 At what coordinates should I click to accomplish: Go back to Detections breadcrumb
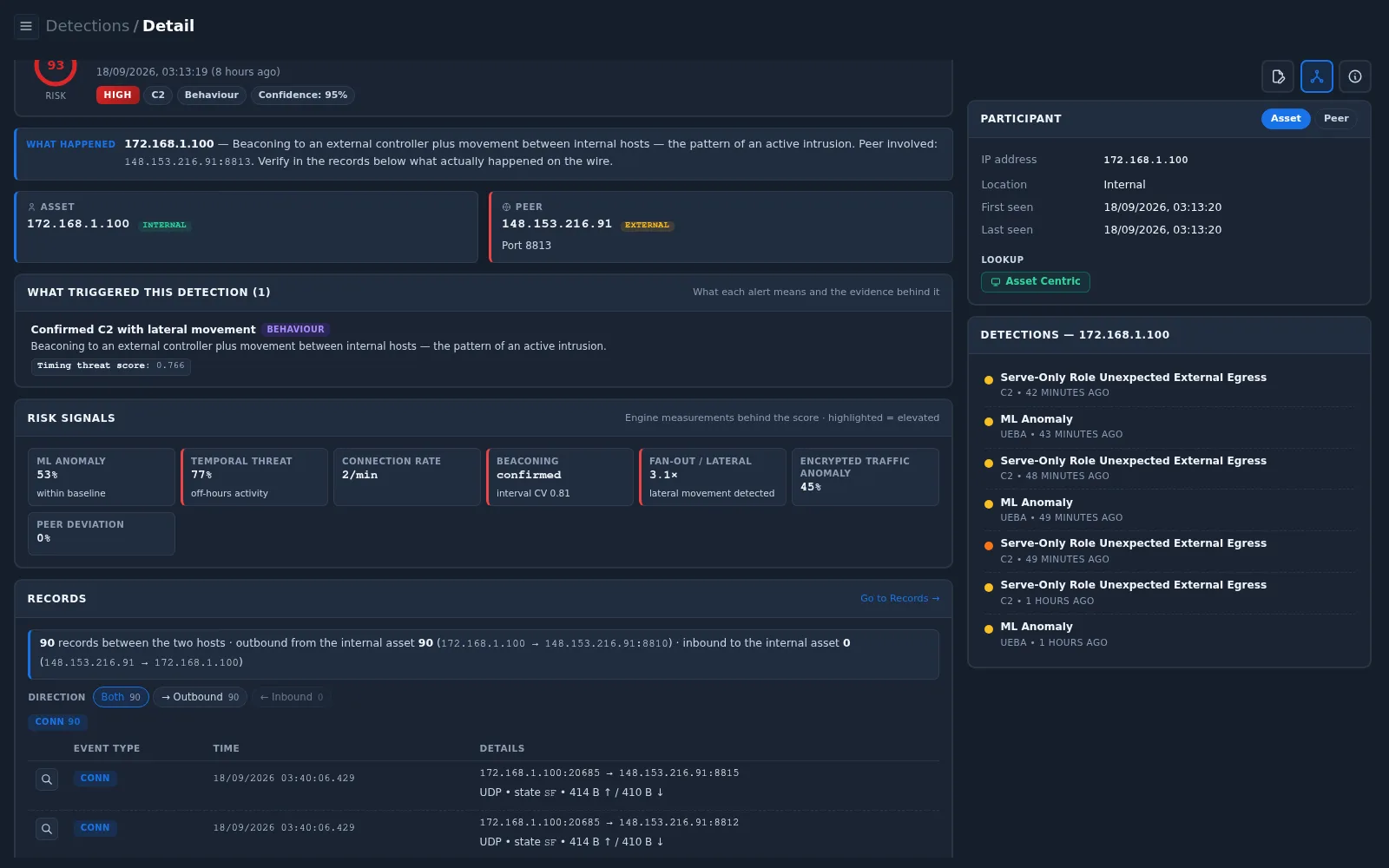(x=87, y=26)
